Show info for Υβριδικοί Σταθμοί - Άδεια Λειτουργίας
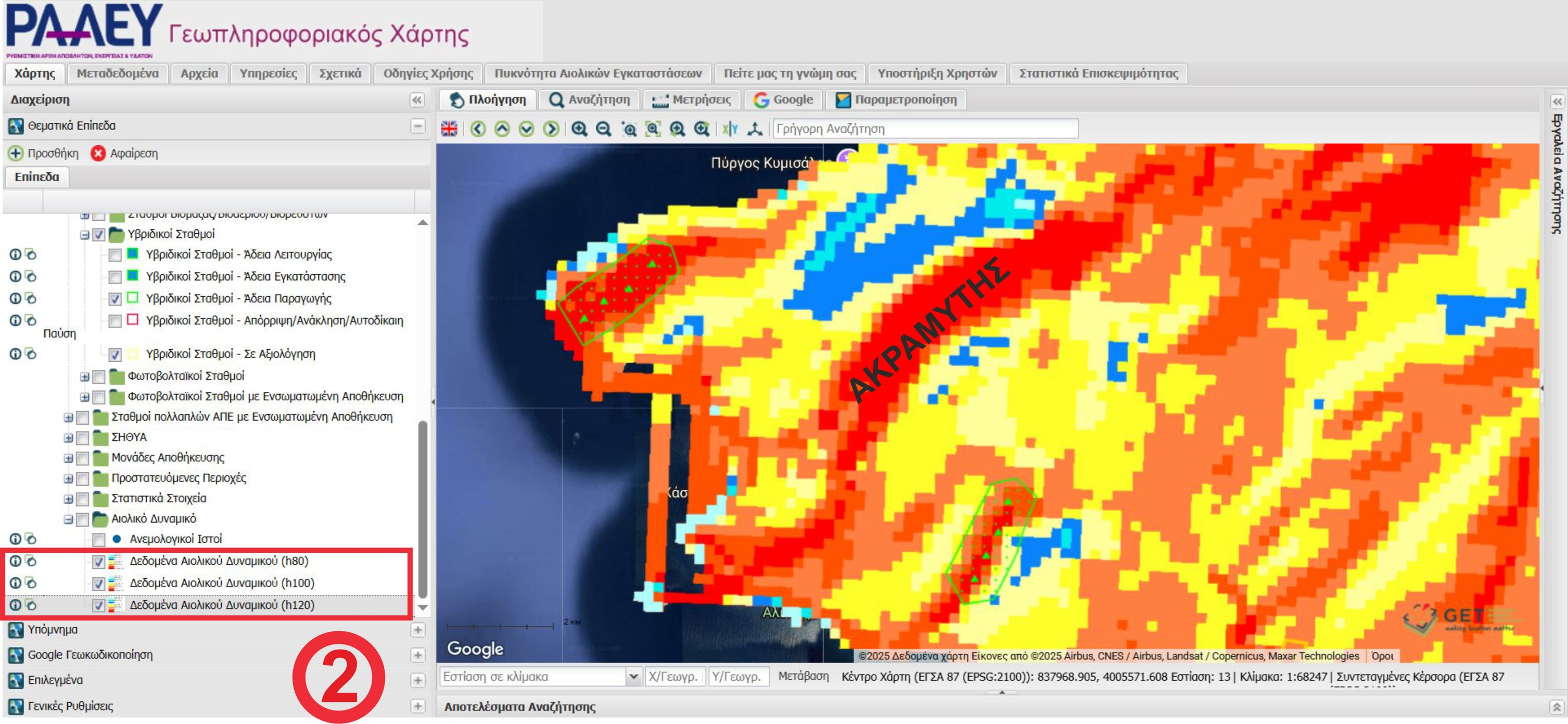 [x=15, y=255]
